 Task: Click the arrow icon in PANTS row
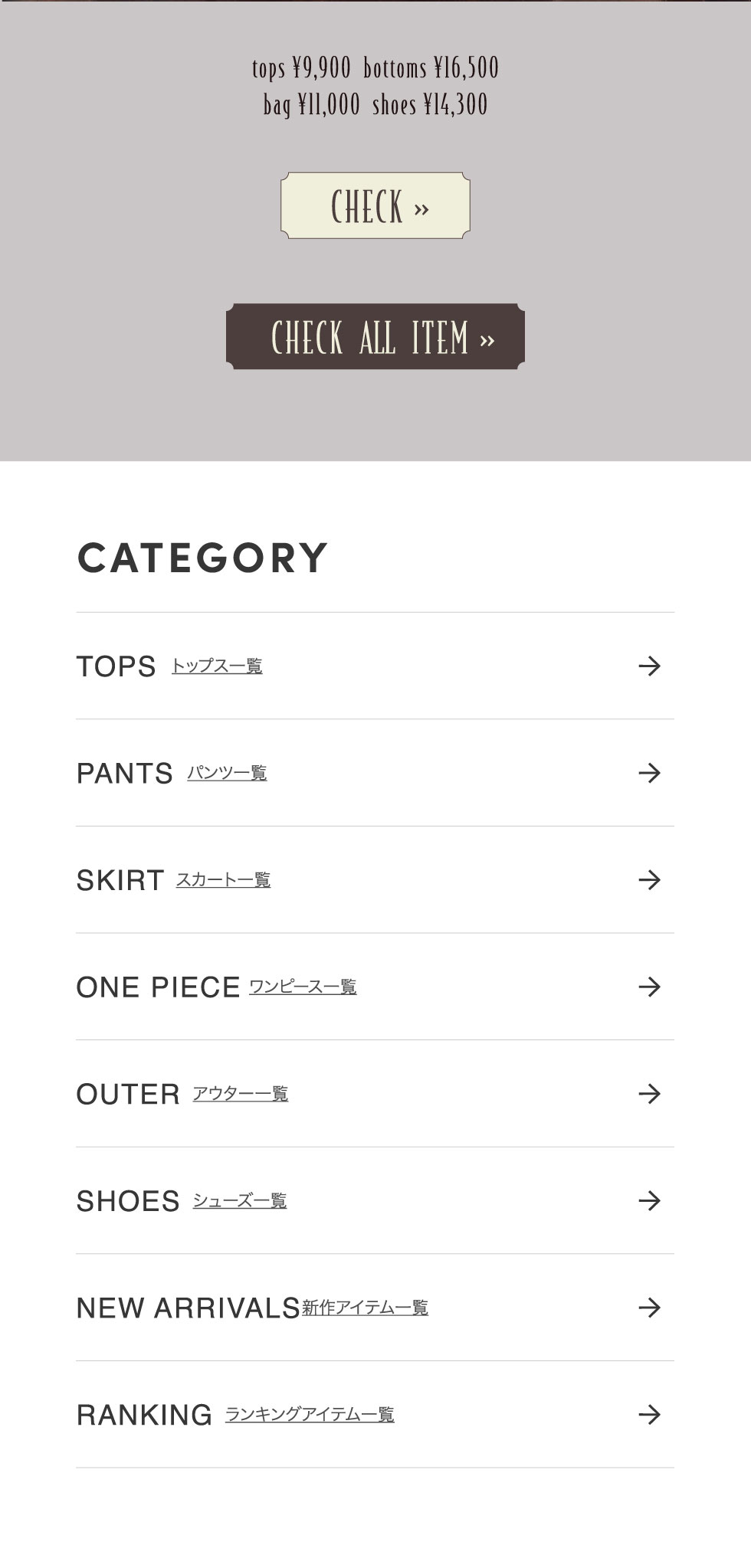tap(649, 773)
